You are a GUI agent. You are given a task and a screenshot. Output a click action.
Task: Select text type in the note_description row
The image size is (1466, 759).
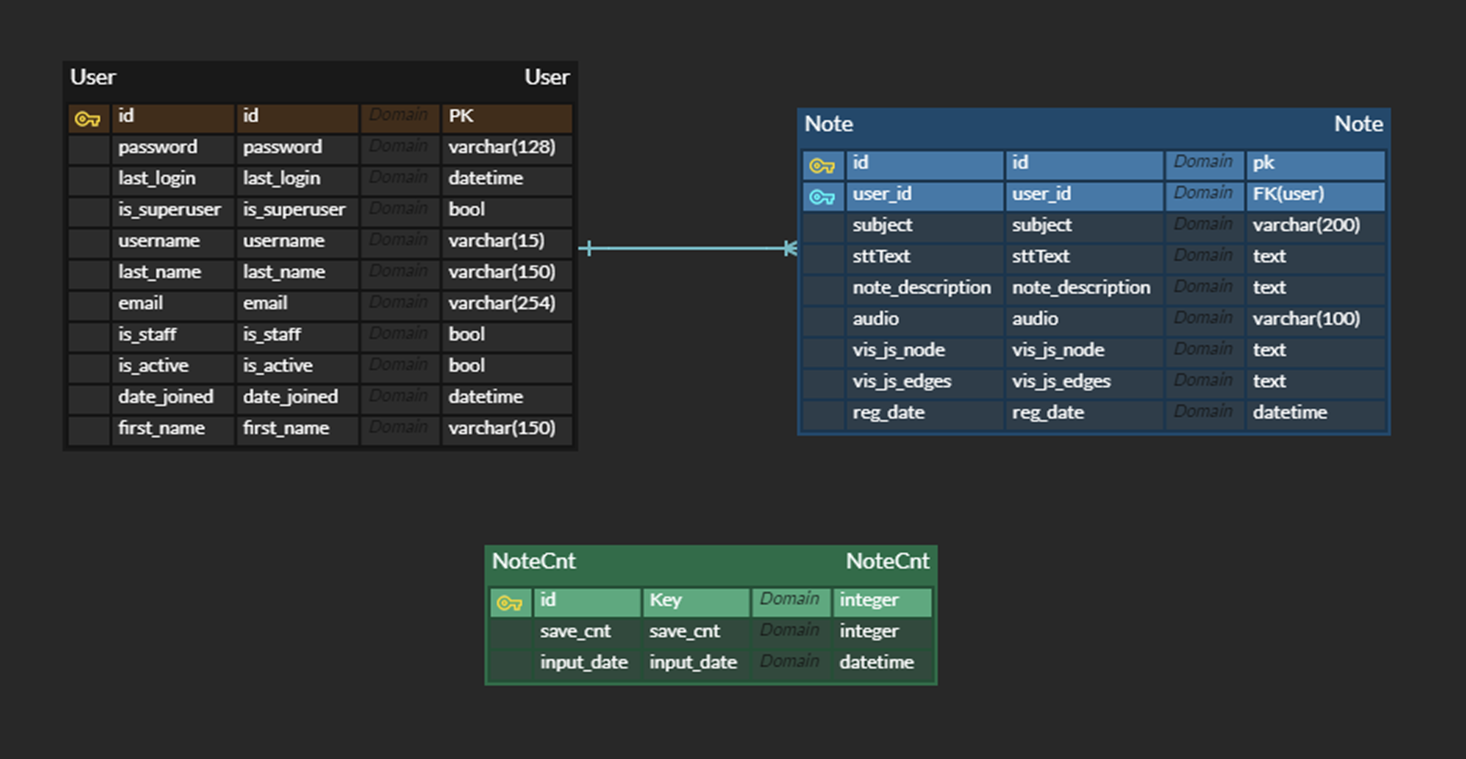(x=1316, y=288)
